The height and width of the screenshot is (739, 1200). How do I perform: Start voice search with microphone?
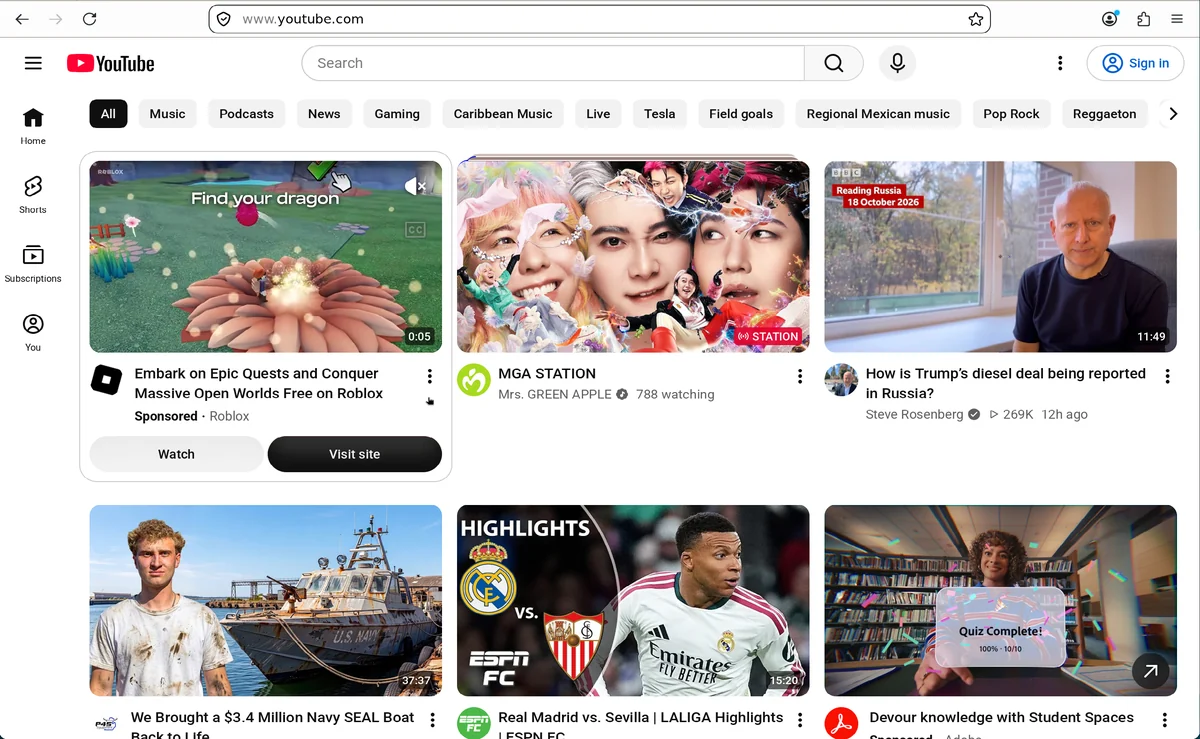pyautogui.click(x=897, y=63)
